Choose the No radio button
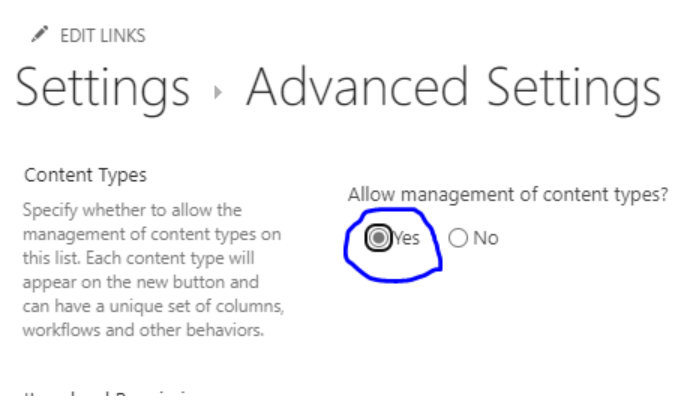 (458, 238)
